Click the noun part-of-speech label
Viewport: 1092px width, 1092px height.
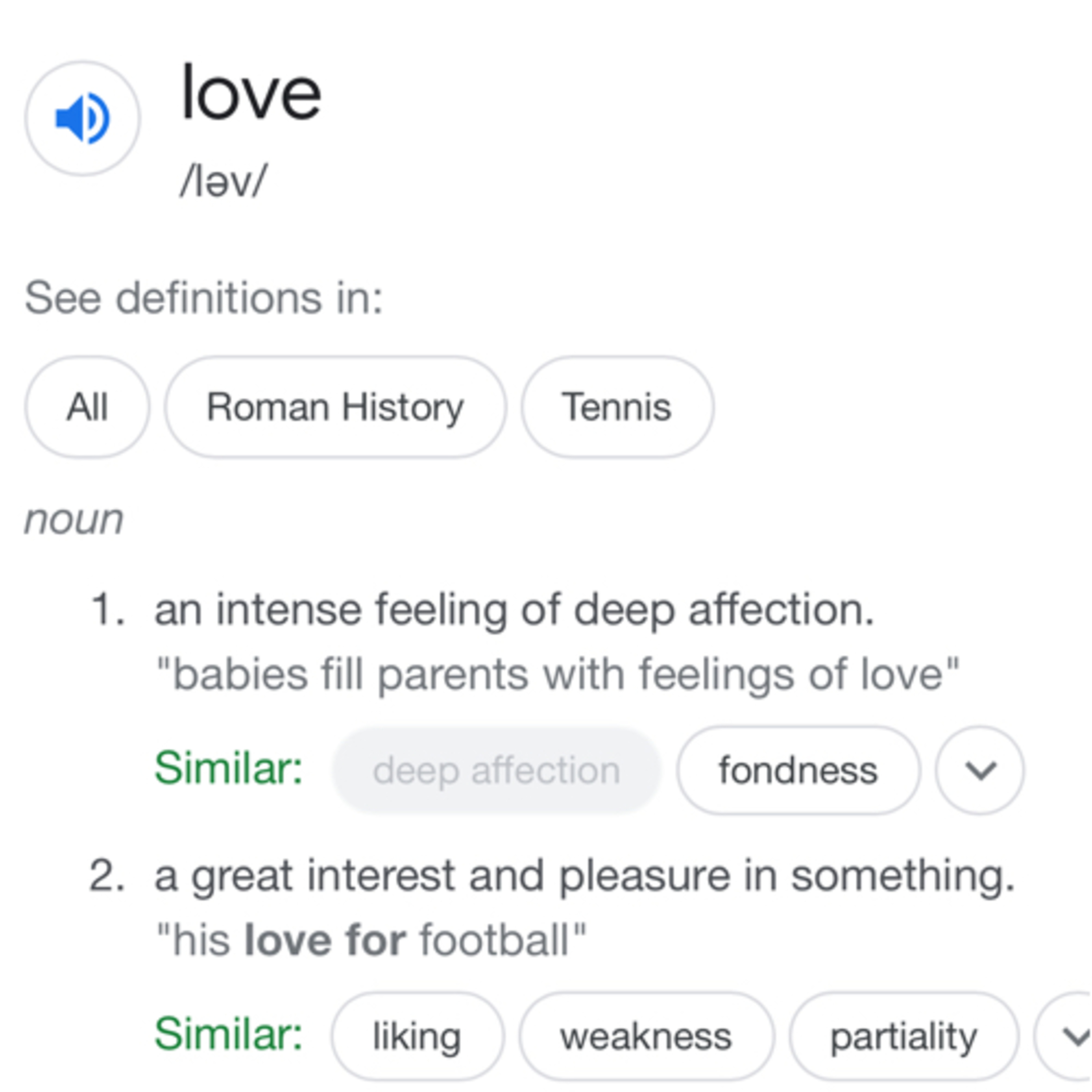(74, 519)
